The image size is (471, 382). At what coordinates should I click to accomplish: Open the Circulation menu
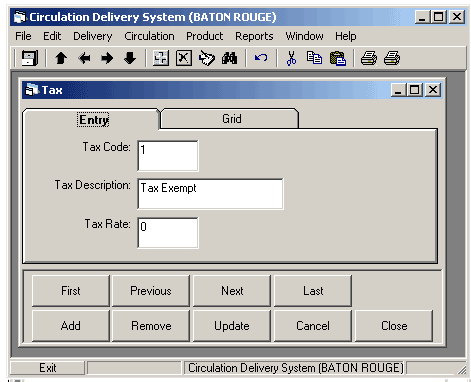coord(149,36)
